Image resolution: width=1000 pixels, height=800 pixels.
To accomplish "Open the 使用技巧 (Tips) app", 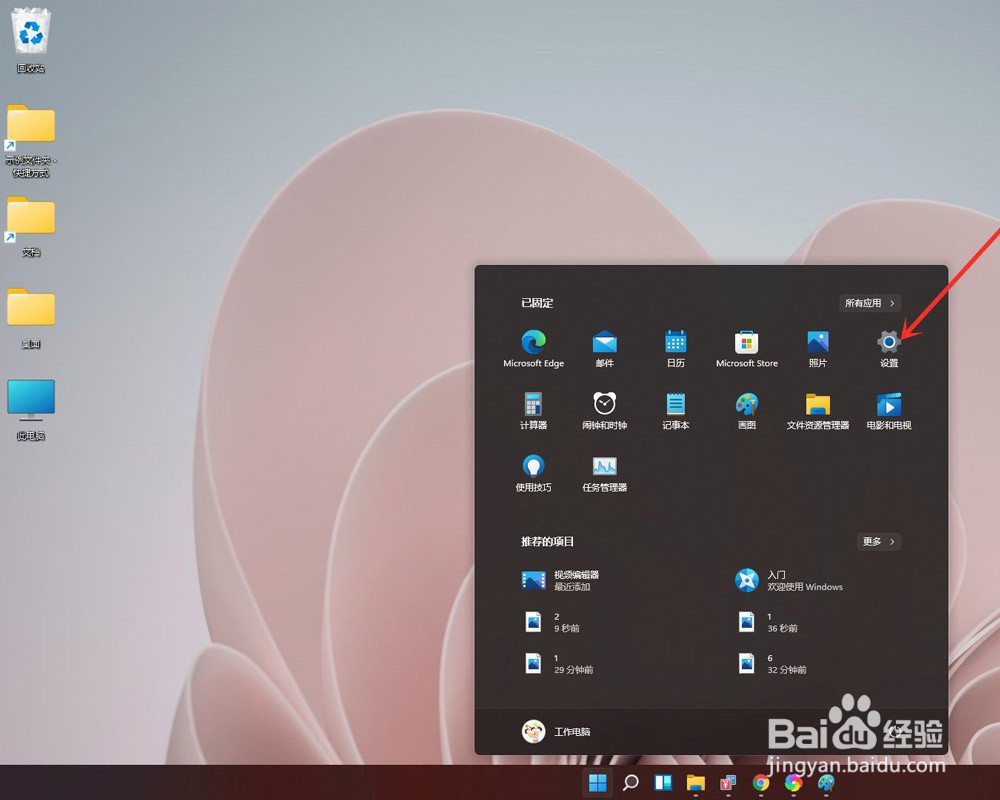I will pyautogui.click(x=533, y=473).
